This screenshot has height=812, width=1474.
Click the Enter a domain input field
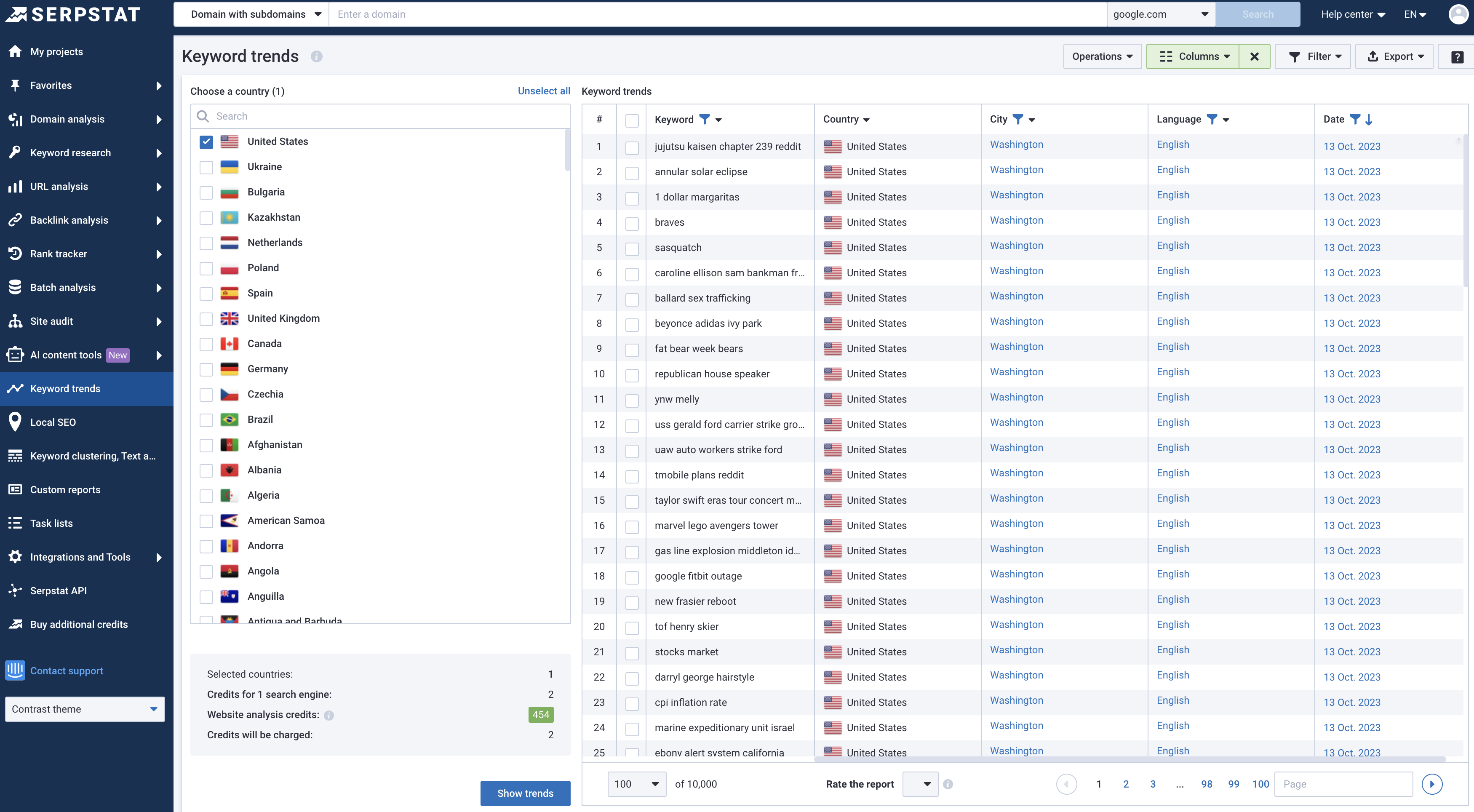(718, 14)
